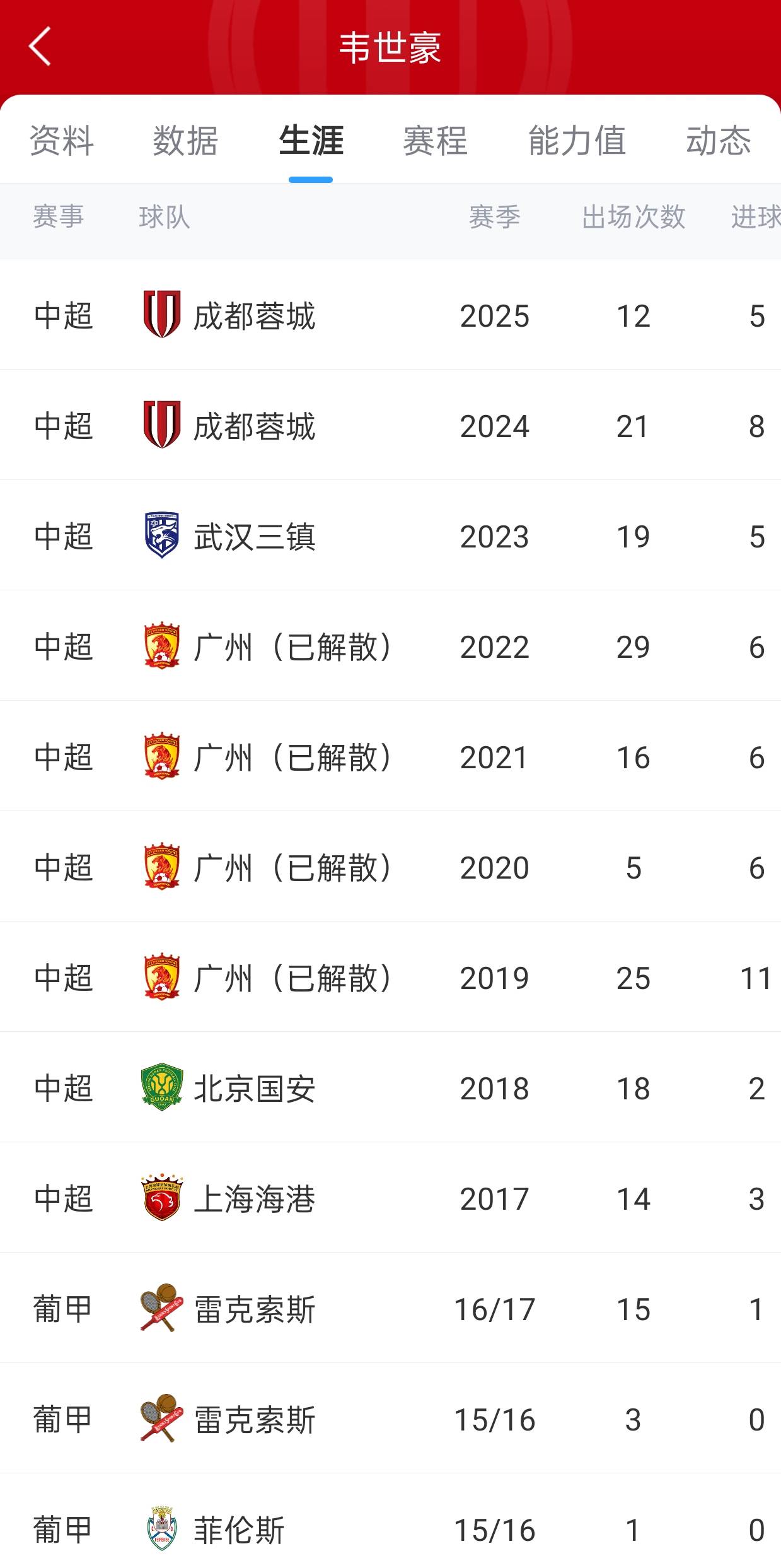781x1568 pixels.
Task: Open the 能力值 tab
Action: pyautogui.click(x=577, y=140)
